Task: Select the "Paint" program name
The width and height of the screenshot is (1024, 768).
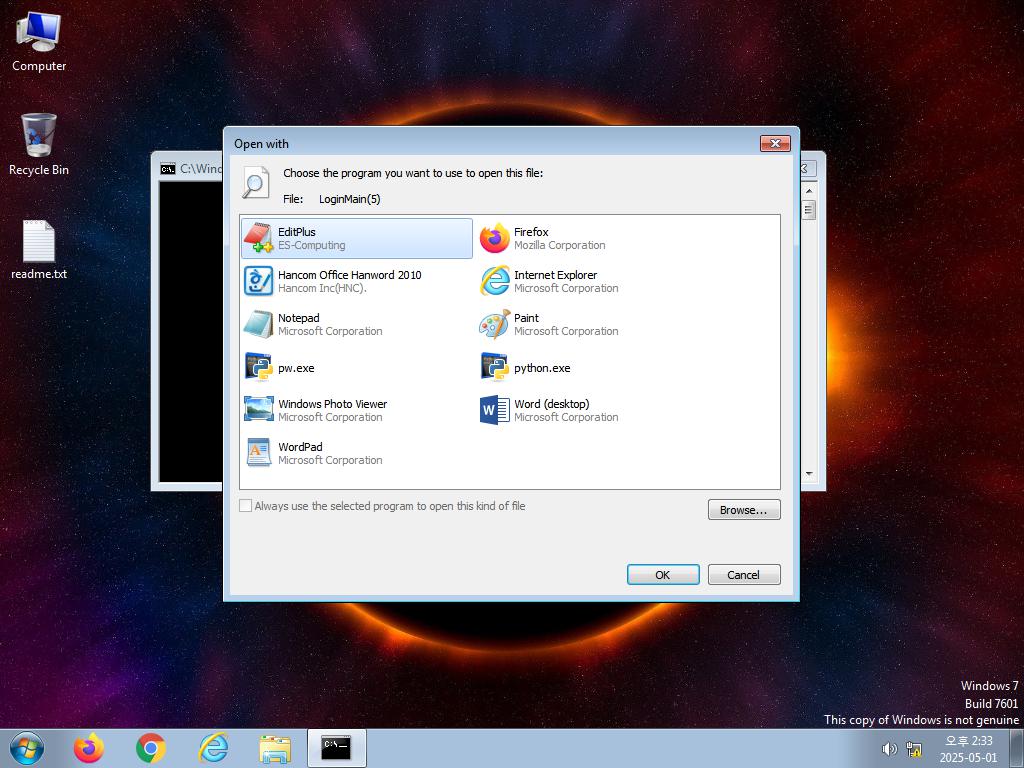Action: [x=526, y=318]
